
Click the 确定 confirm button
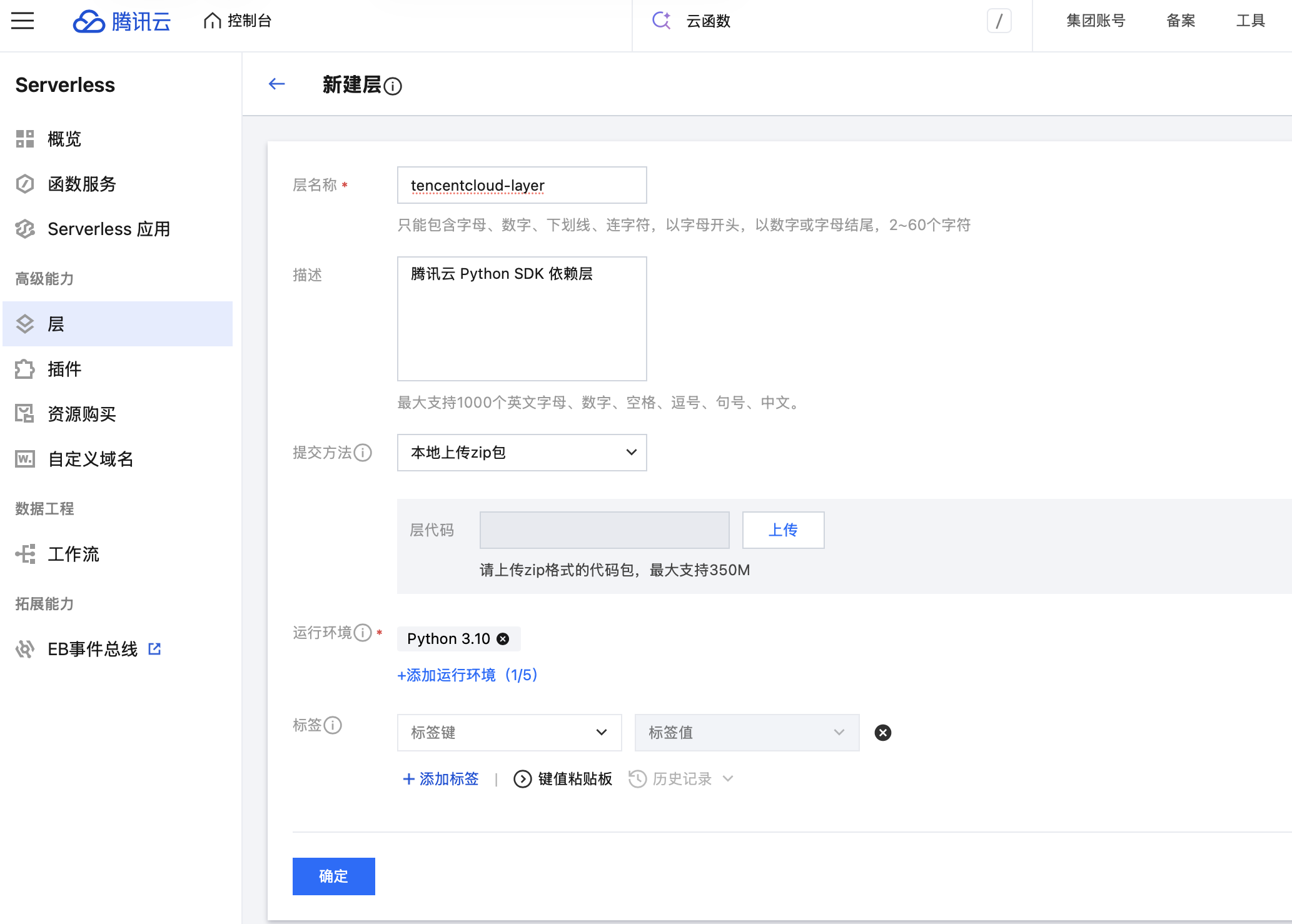(334, 876)
